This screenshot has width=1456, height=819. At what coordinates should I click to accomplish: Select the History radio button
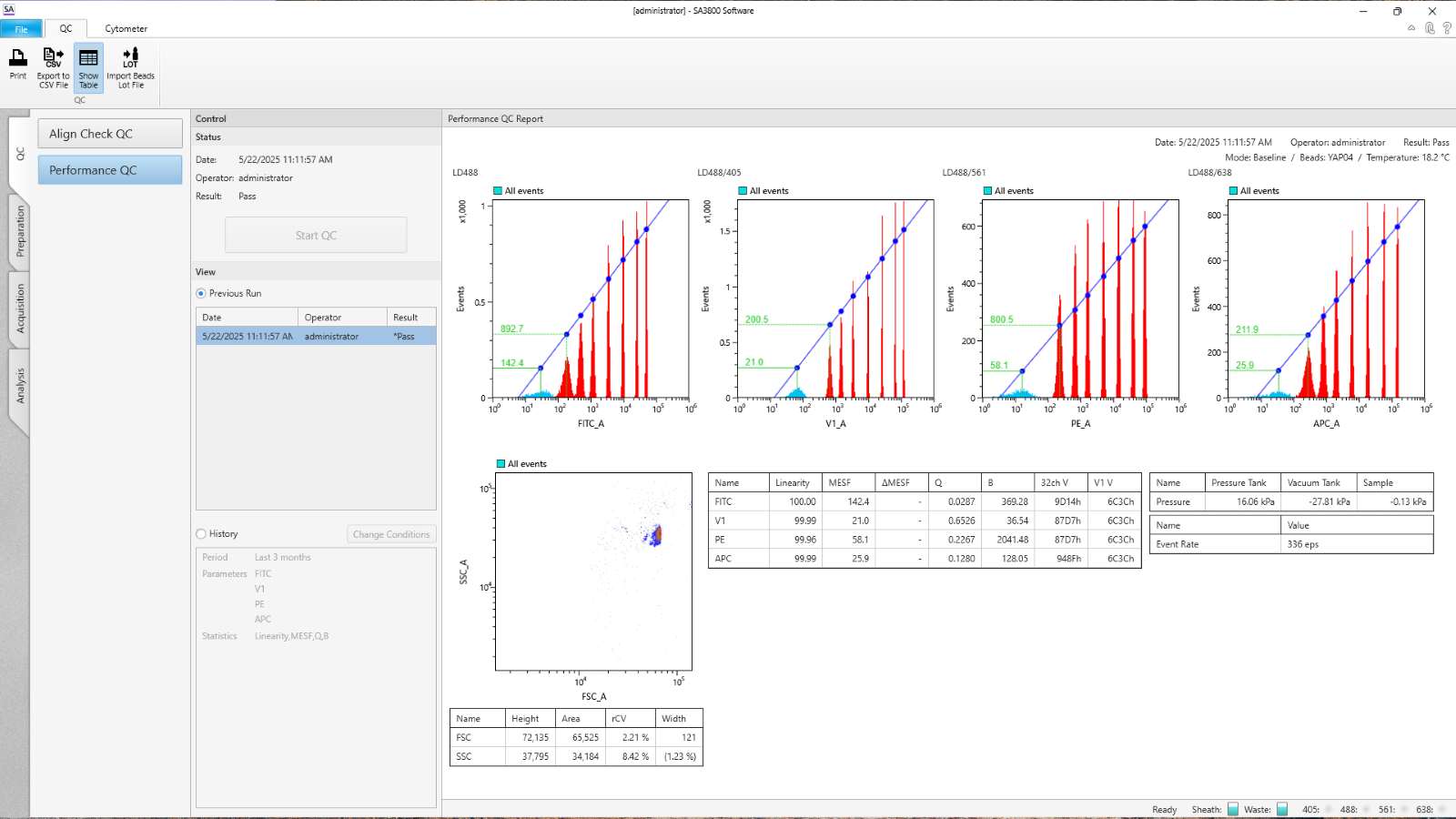[x=201, y=534]
